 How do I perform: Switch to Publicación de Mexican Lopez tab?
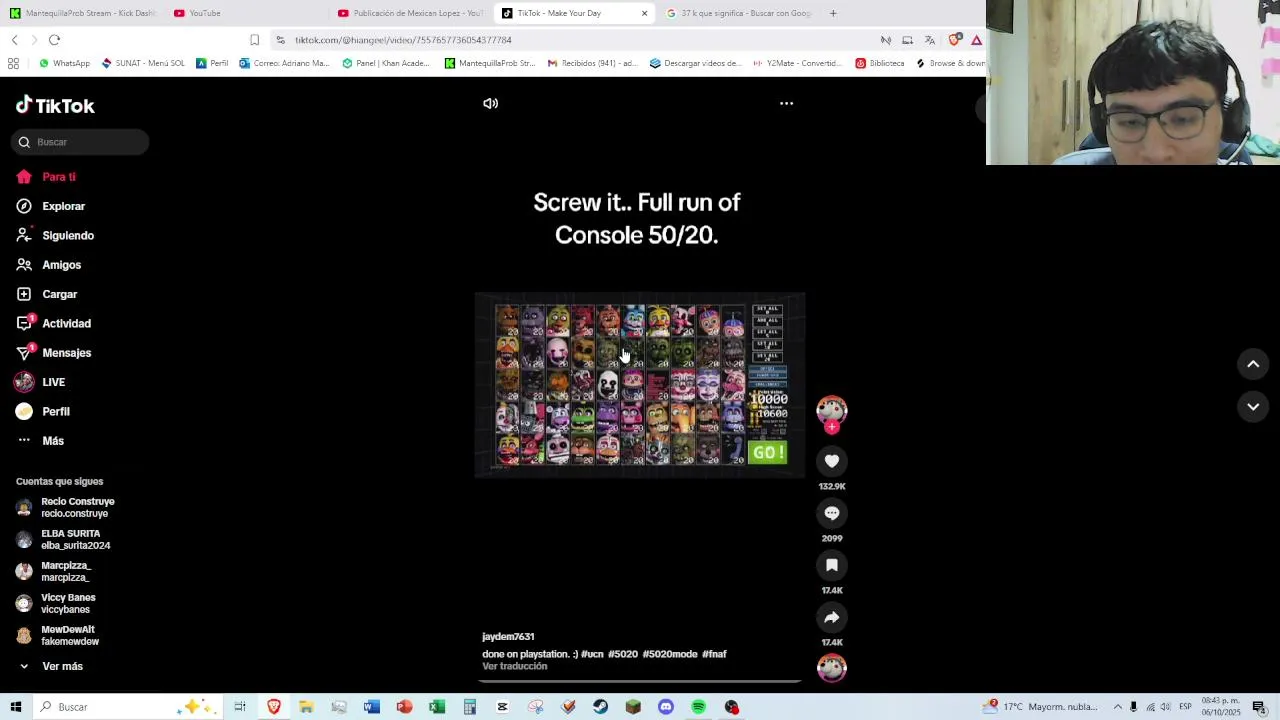[x=410, y=13]
